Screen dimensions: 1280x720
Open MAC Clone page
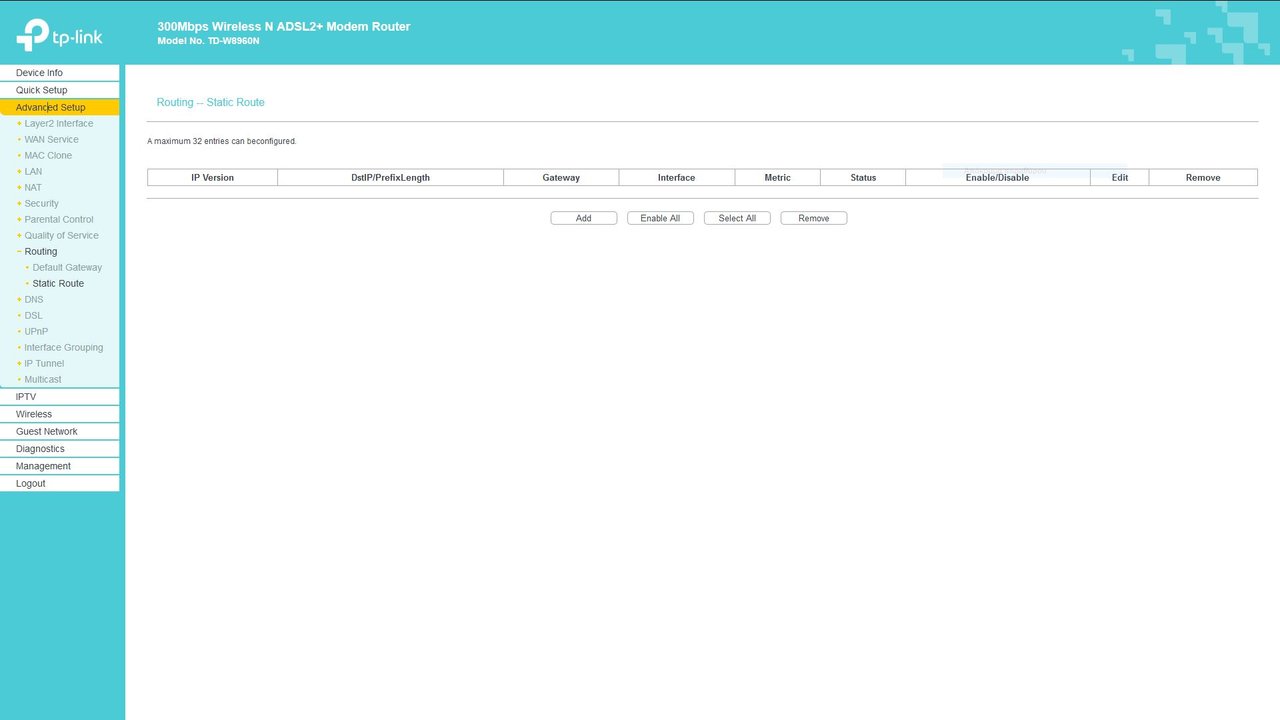[x=48, y=156]
